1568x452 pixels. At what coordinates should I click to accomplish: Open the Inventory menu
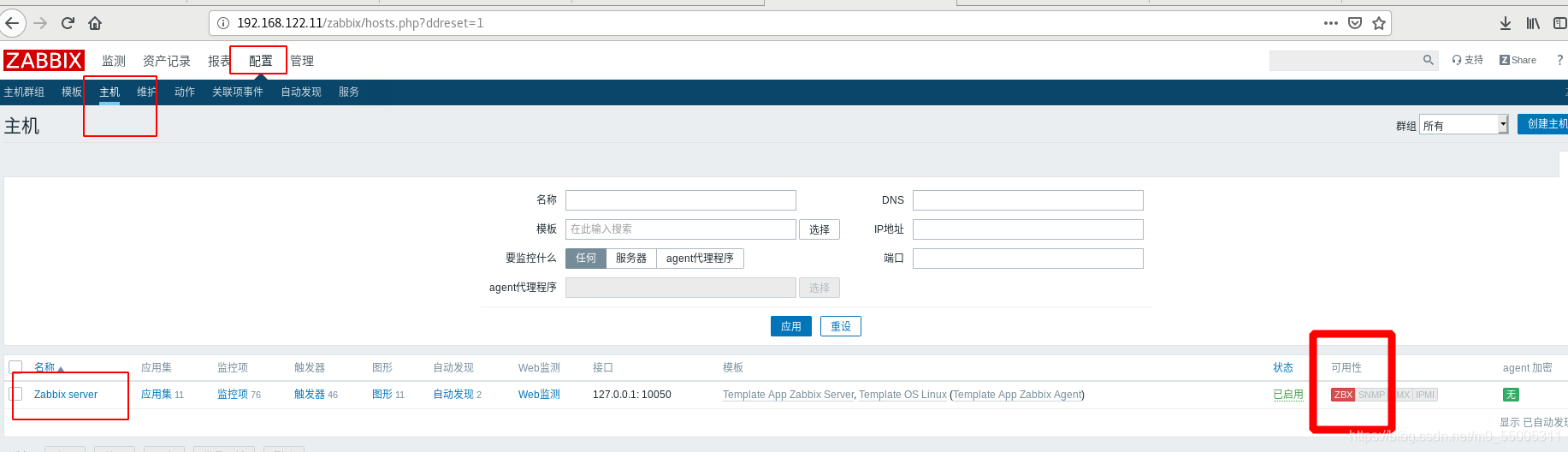167,61
